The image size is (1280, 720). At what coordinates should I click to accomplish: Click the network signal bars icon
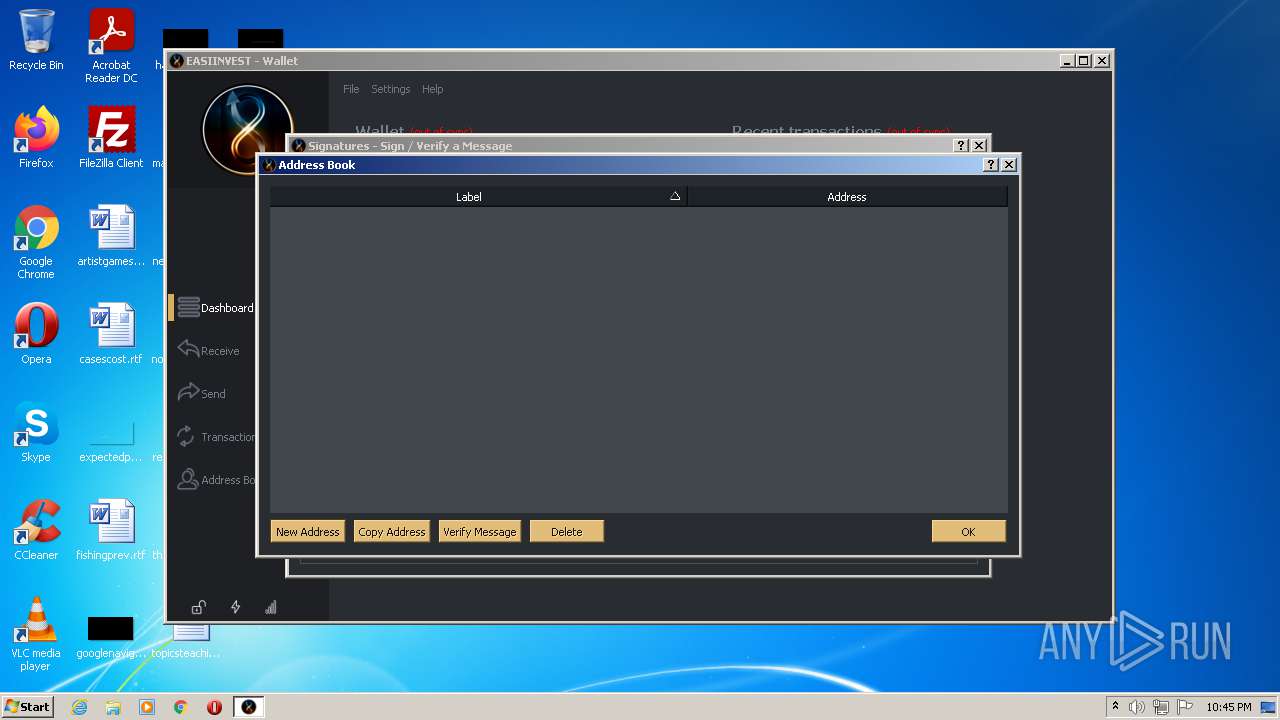270,607
